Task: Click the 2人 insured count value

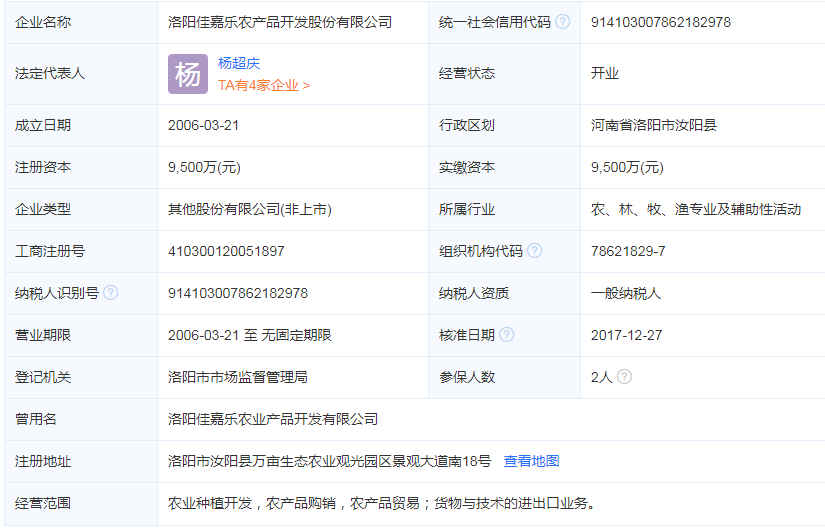Action: [601, 377]
